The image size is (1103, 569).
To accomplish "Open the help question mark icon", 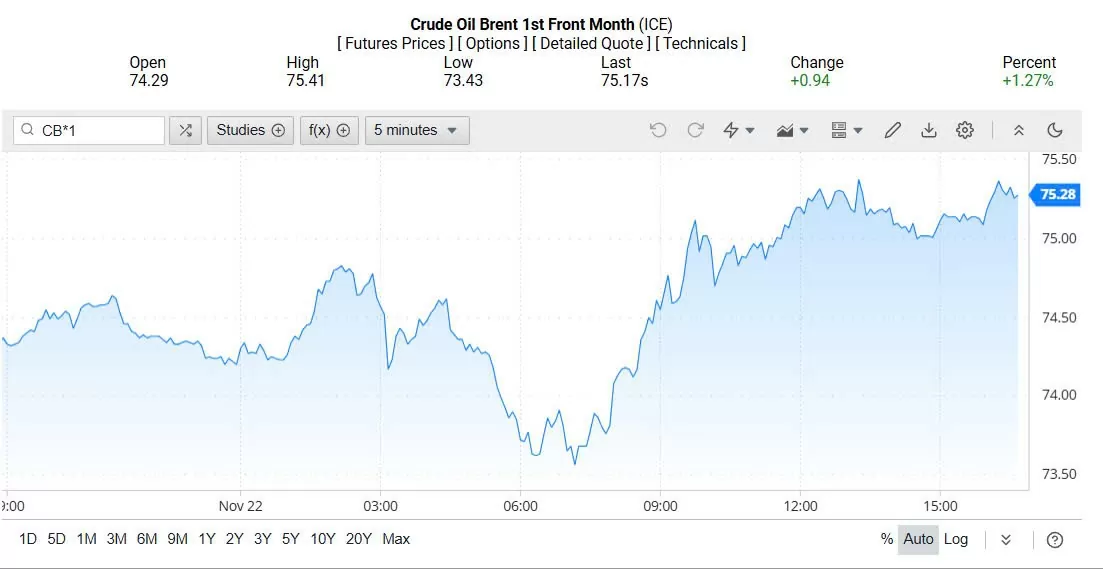I will [x=1054, y=540].
